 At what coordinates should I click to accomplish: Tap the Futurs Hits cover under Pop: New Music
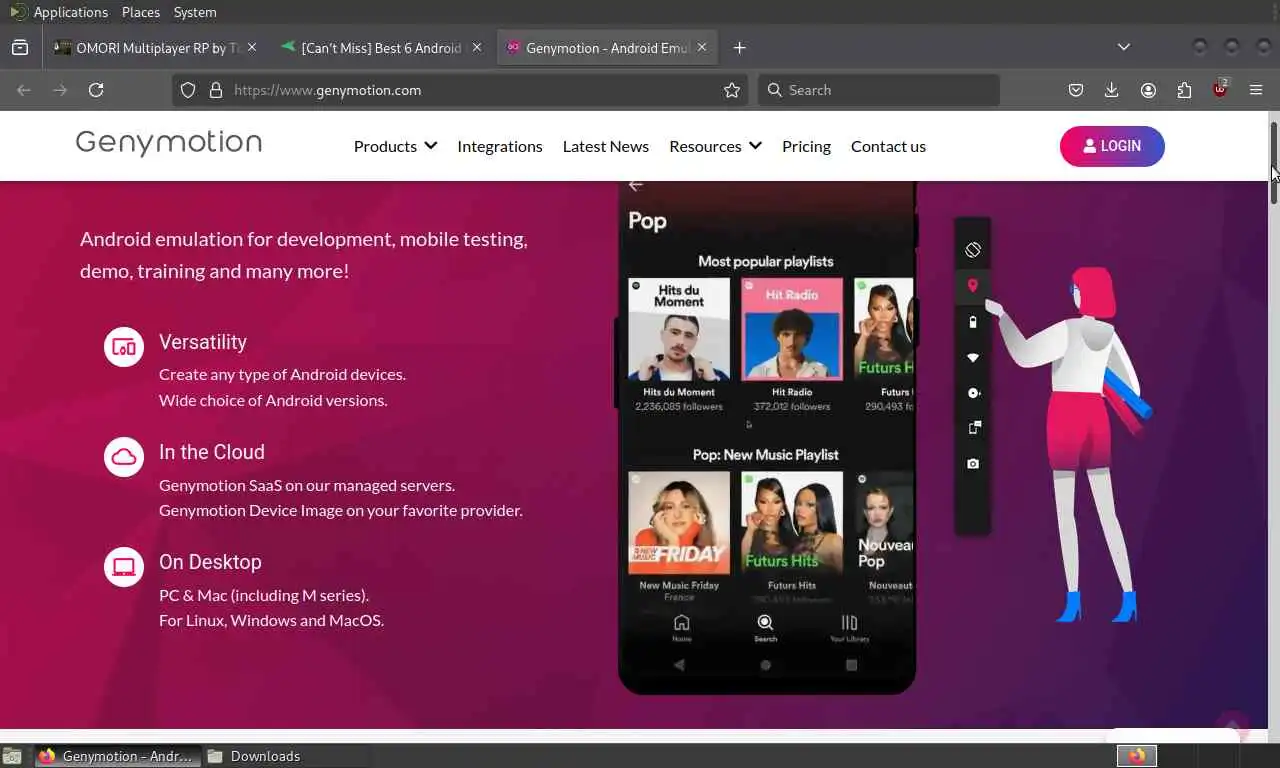[x=792, y=523]
